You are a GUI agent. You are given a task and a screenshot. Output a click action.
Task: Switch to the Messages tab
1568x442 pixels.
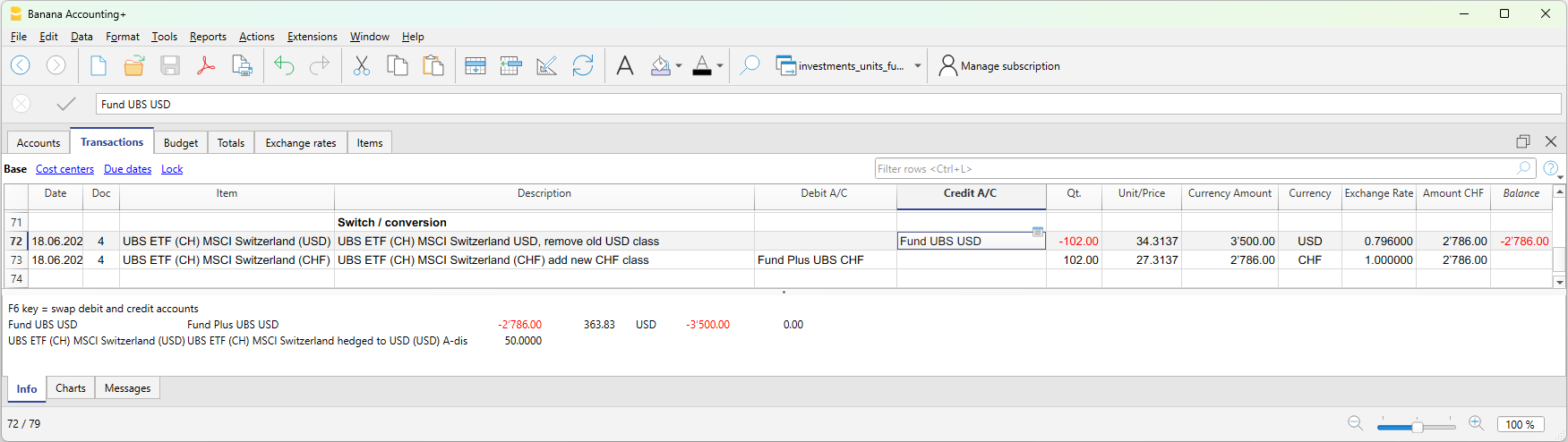click(x=127, y=388)
